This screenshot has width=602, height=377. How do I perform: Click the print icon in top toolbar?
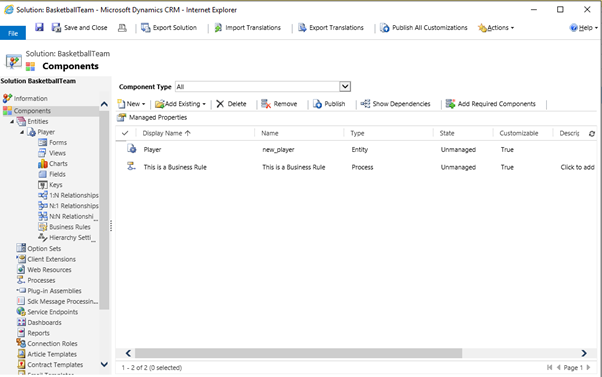[x=122, y=28]
